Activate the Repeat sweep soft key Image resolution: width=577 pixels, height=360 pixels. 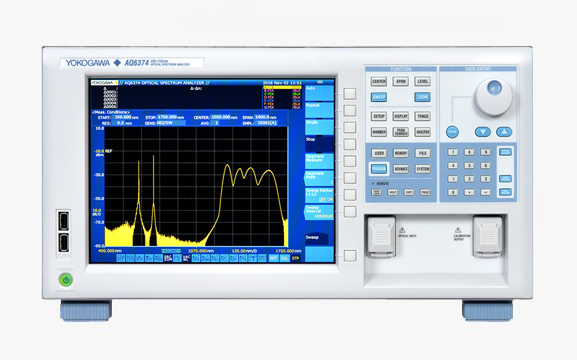tap(319, 110)
